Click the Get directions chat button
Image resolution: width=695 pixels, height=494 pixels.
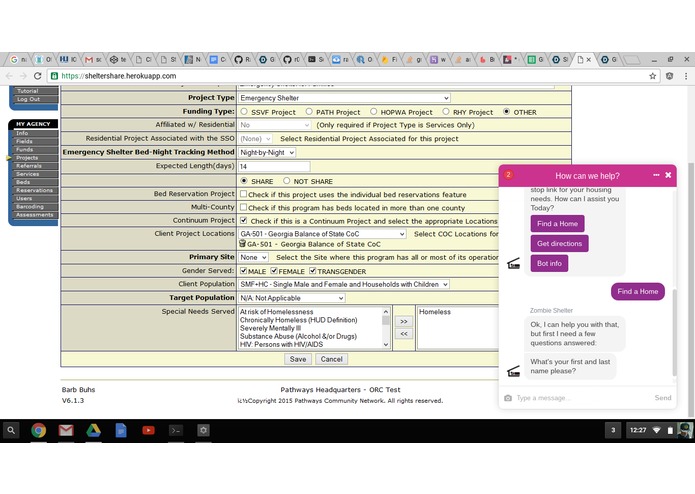coord(559,243)
